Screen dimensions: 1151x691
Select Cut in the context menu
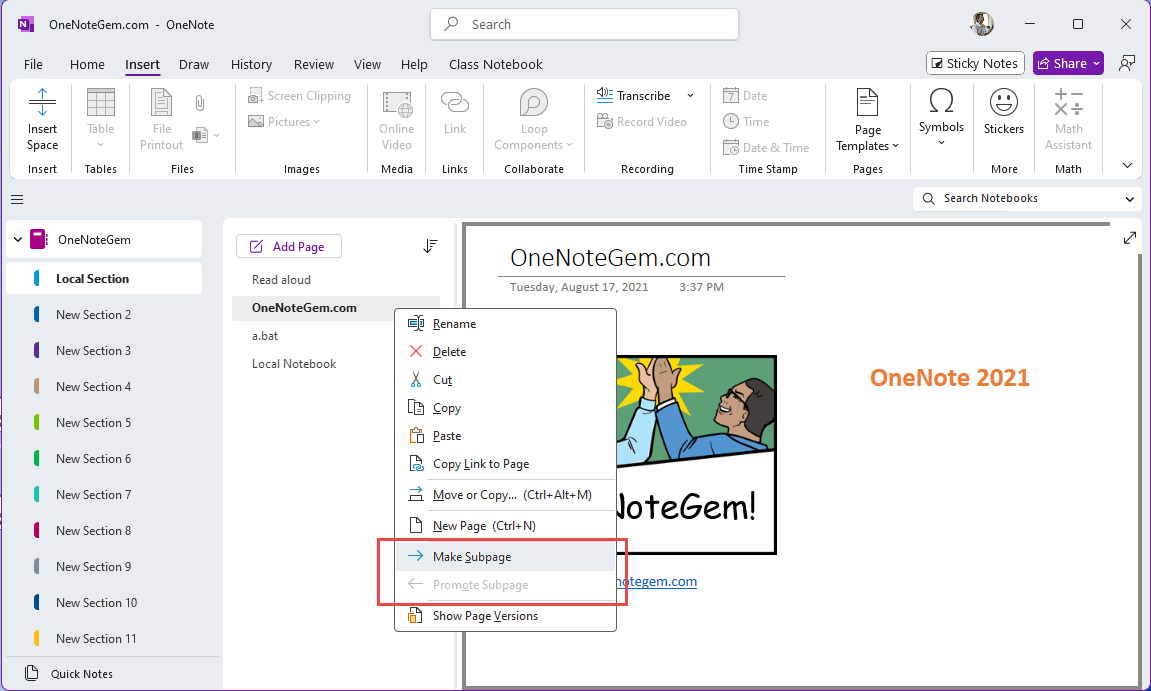505,380
